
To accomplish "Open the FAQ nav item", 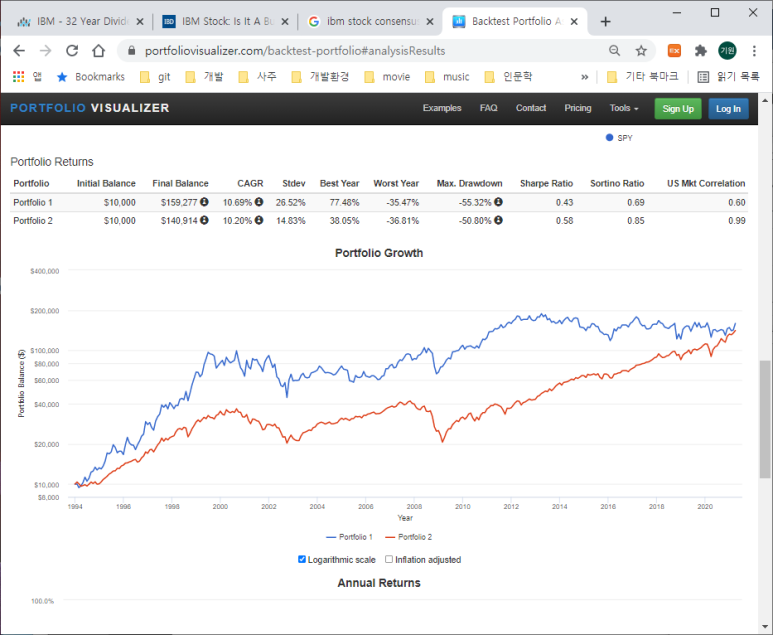I will (x=489, y=108).
